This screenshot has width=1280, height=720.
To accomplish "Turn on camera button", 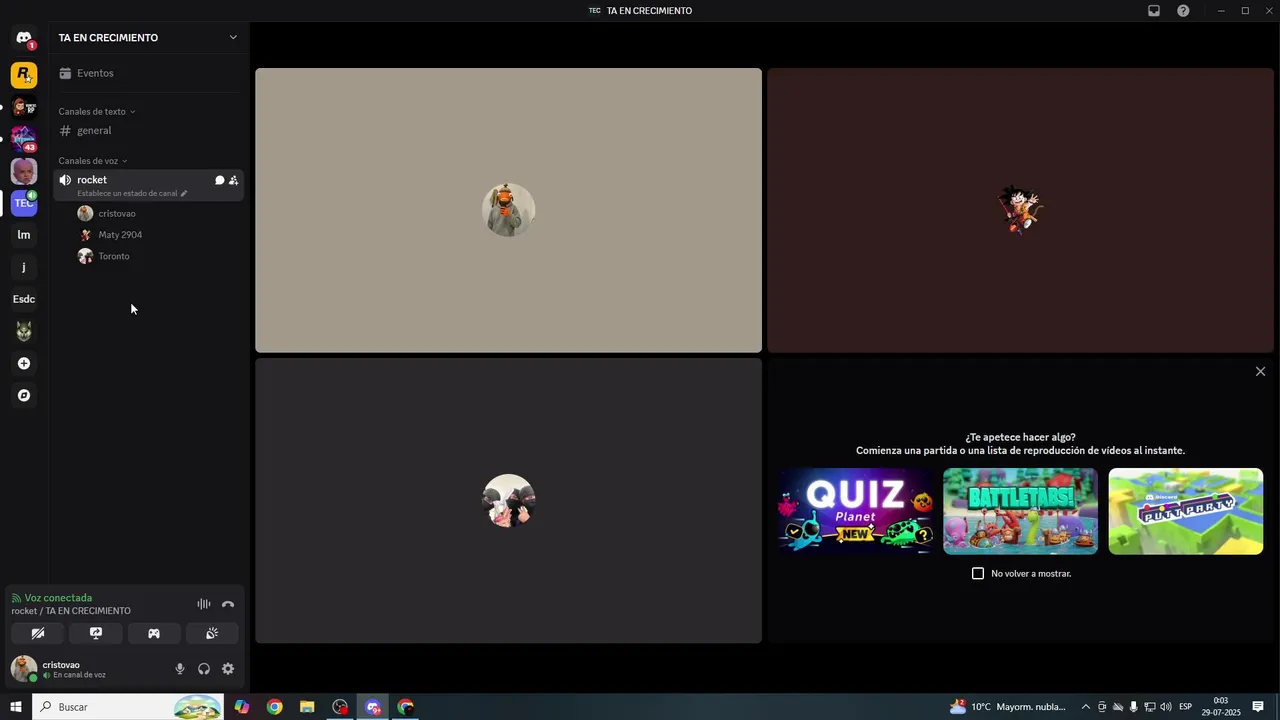I will point(38,633).
